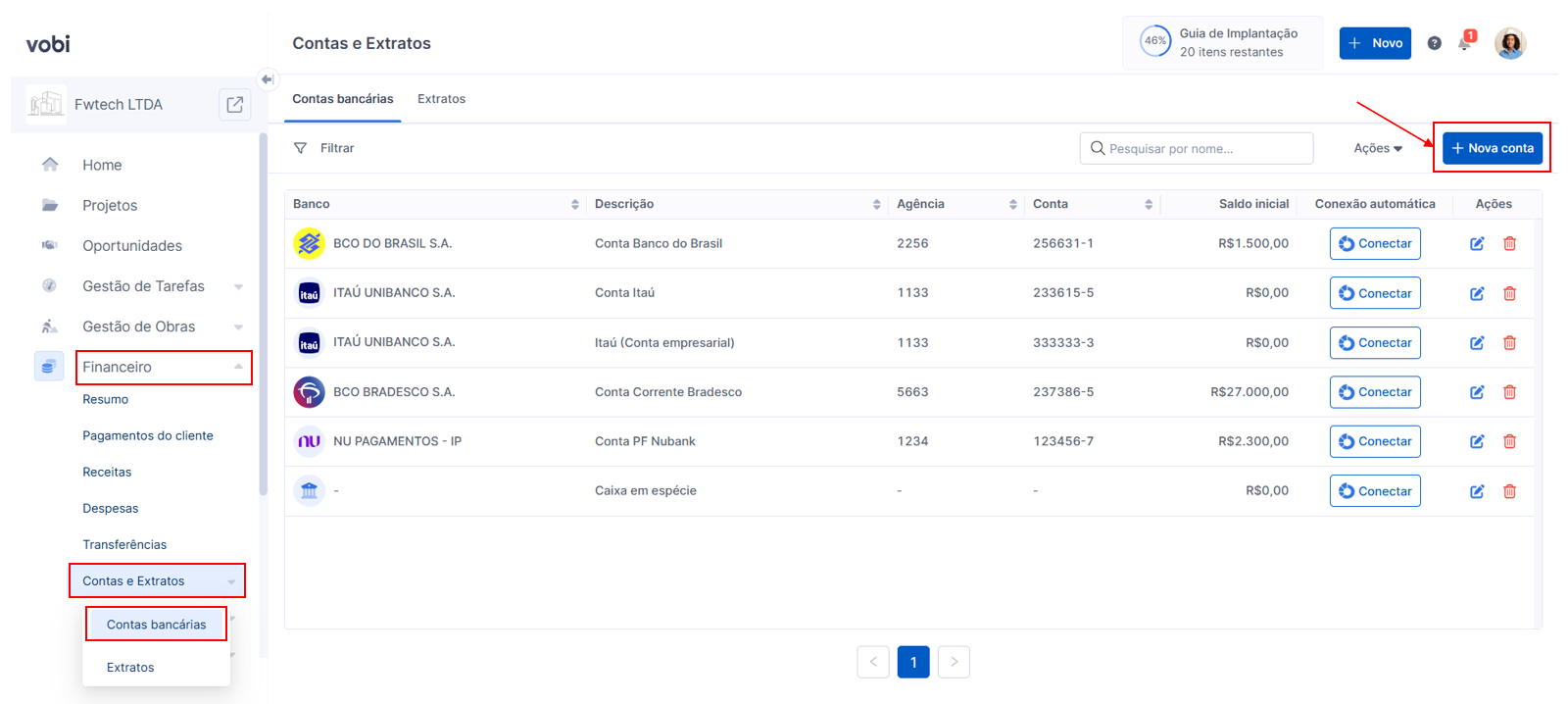Edit the Conta Corrente Bradesco row
This screenshot has height=704, width=1568.
click(x=1477, y=392)
